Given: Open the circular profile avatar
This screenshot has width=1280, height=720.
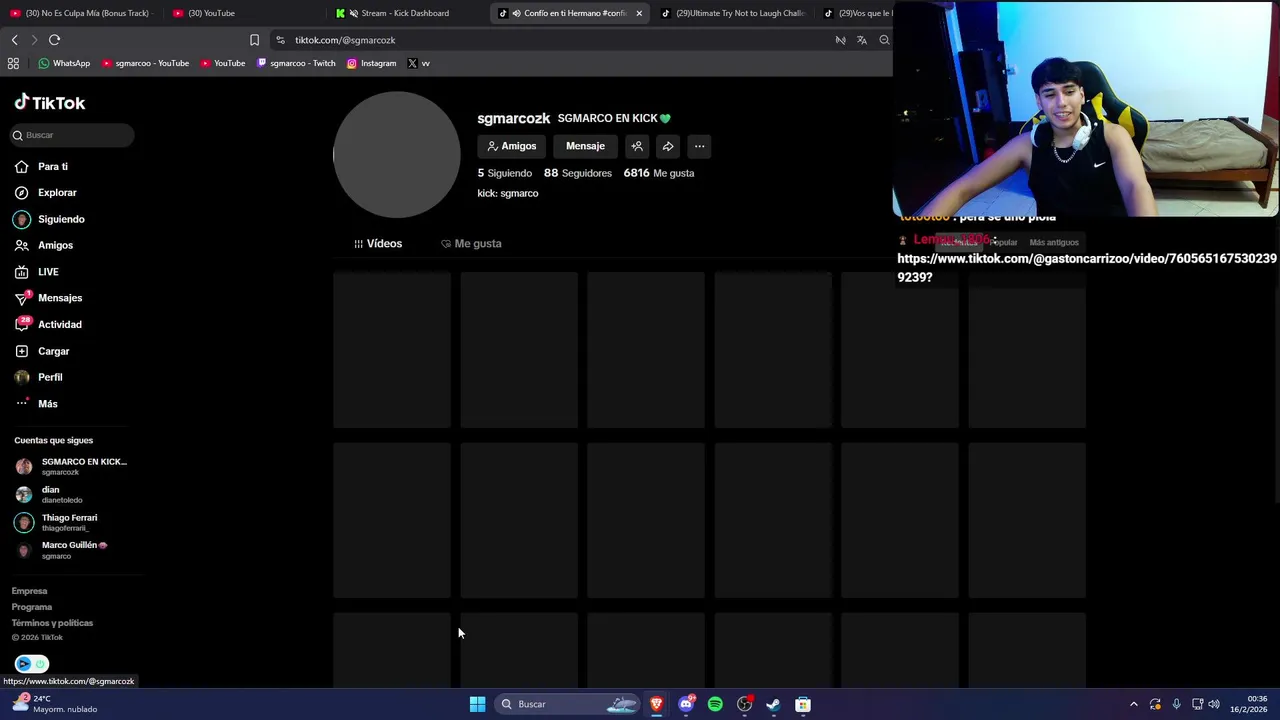Looking at the screenshot, I should (397, 155).
